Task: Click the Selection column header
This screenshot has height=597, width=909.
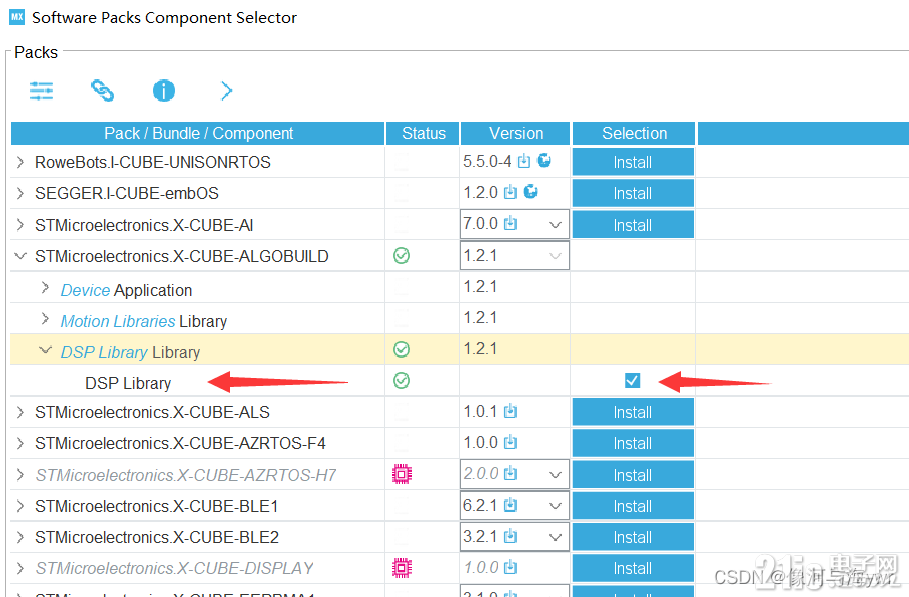Action: pyautogui.click(x=634, y=133)
